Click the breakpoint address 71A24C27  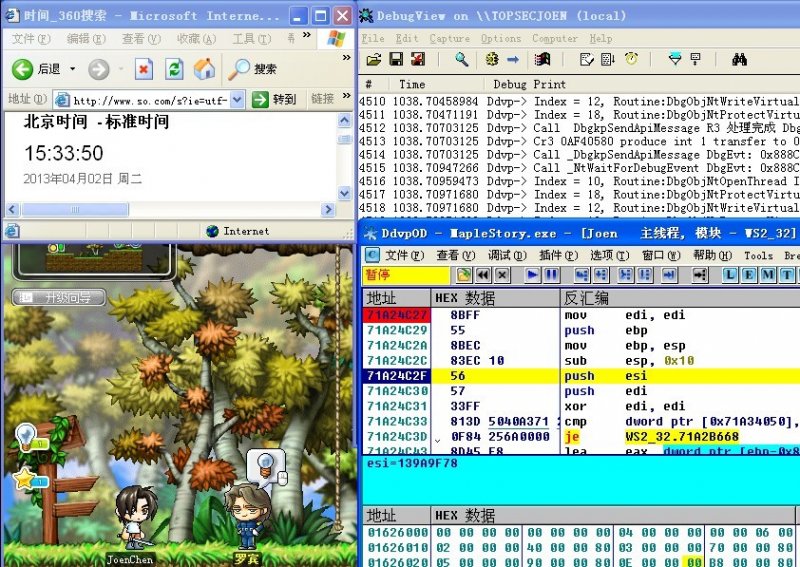pyautogui.click(x=397, y=315)
